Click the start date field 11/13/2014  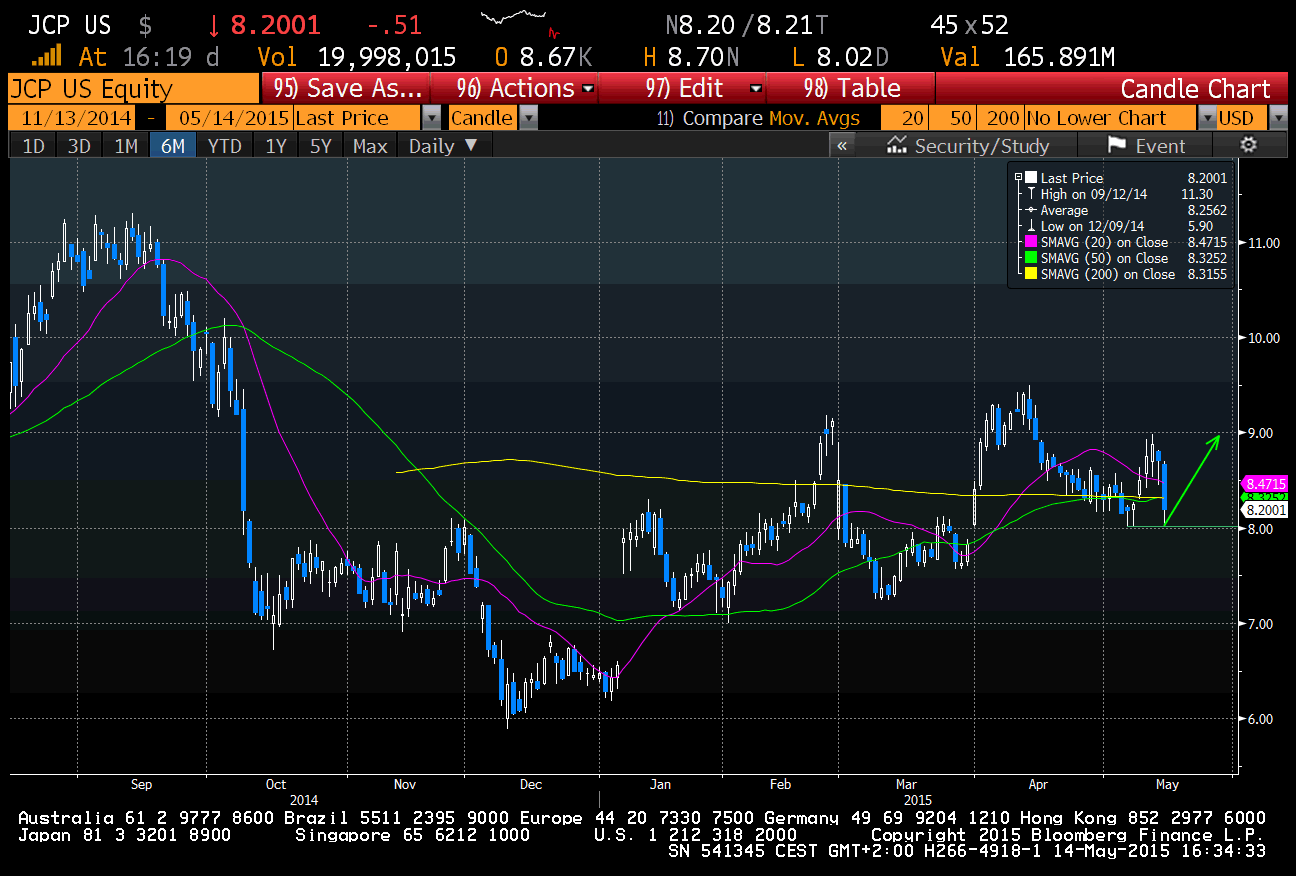point(70,118)
